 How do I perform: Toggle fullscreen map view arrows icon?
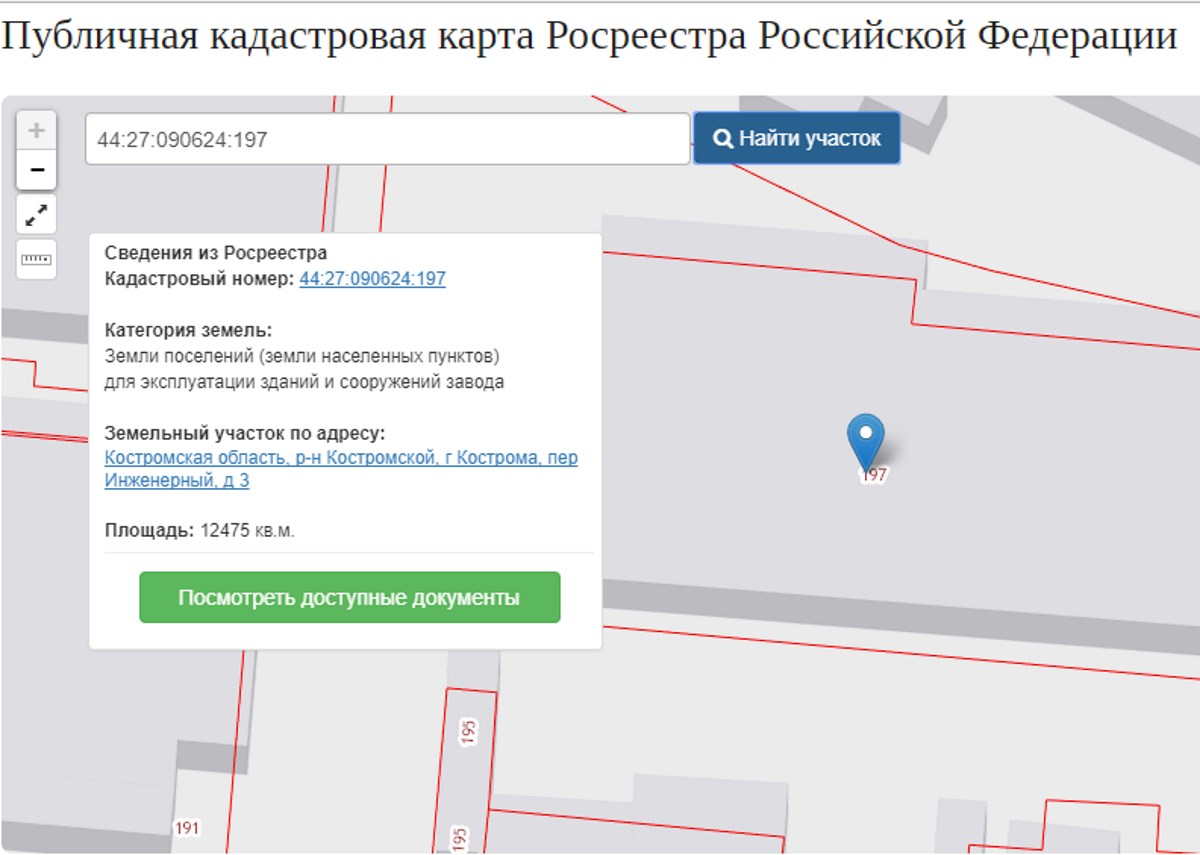(36, 215)
